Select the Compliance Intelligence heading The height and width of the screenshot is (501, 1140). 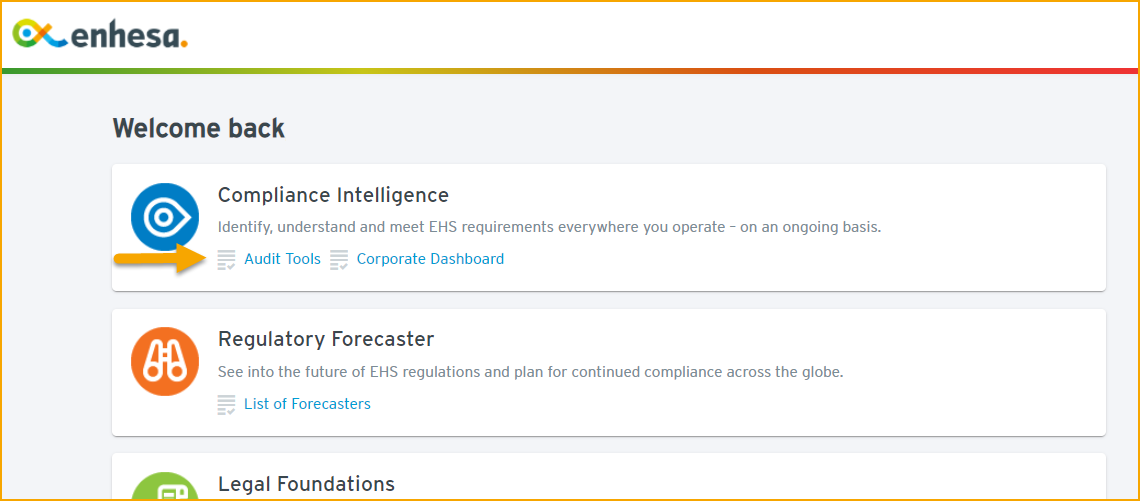[x=334, y=195]
